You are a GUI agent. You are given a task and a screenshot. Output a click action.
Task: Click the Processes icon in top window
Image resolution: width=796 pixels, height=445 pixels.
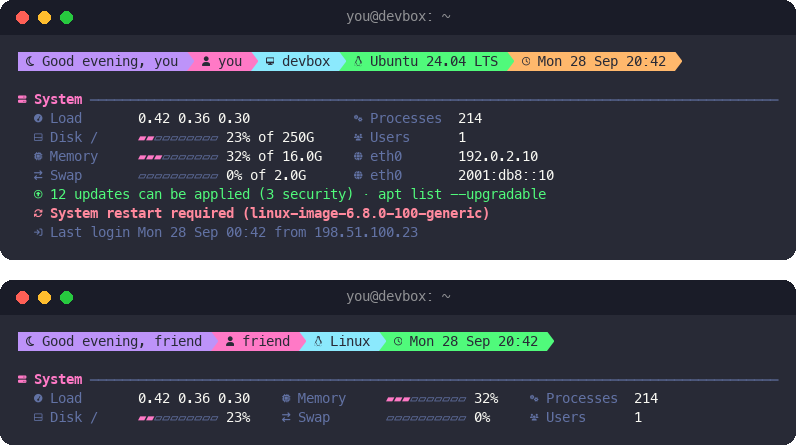[x=358, y=118]
